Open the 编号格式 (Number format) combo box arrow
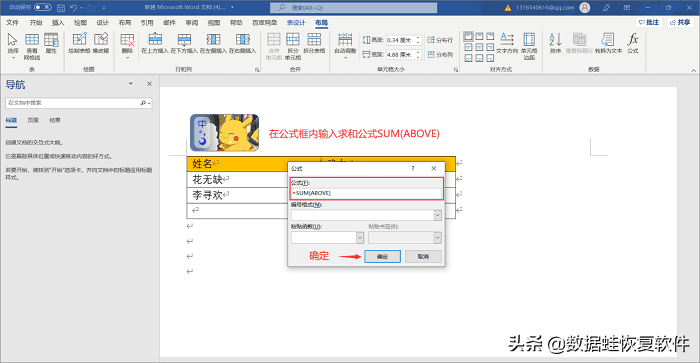Viewport: 700px width, 363px height. click(x=438, y=215)
